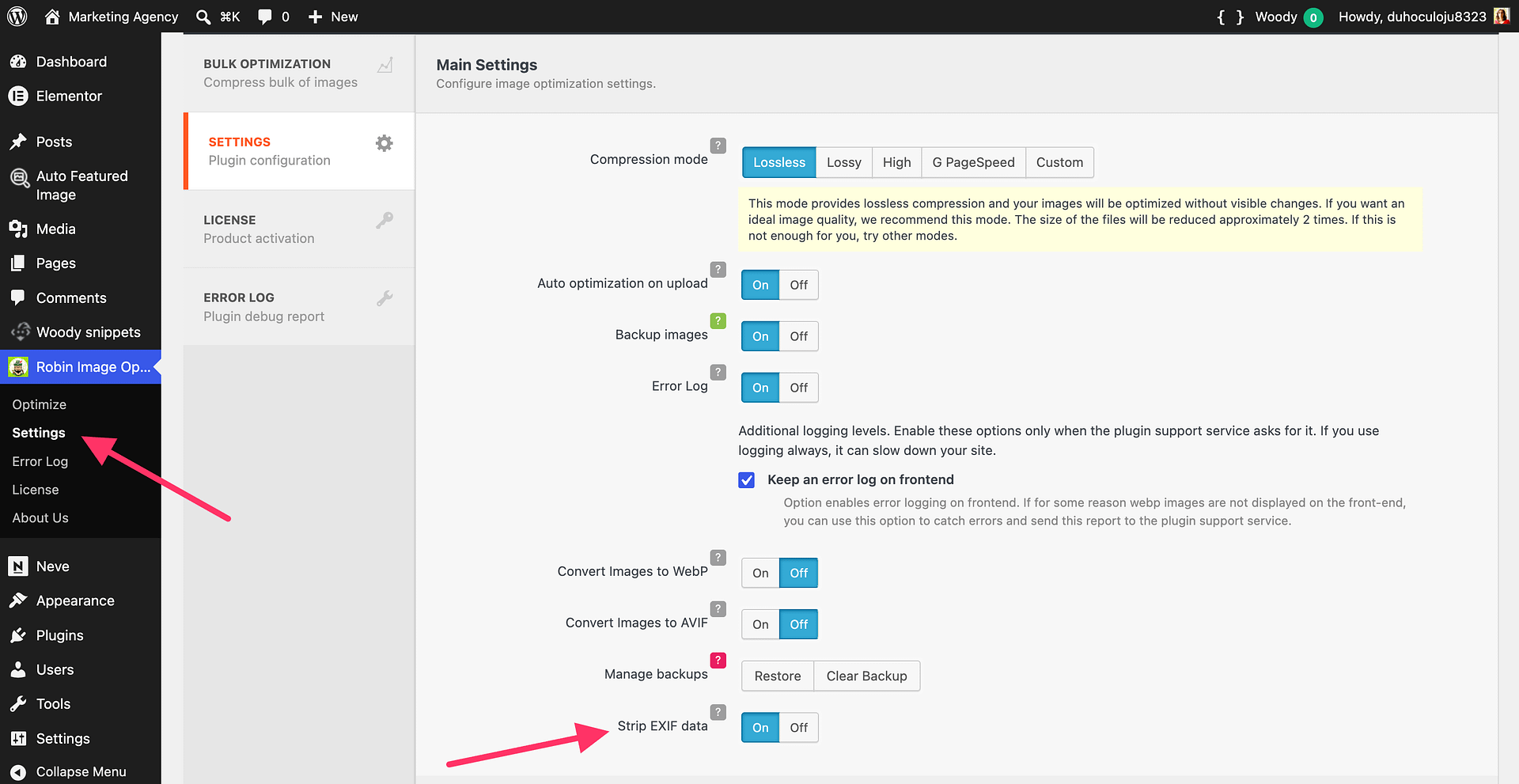Turn Strip EXIF data Off

click(798, 727)
